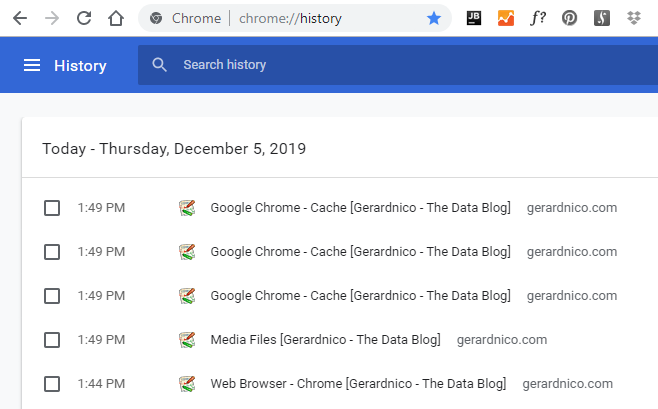This screenshot has width=658, height=409.
Task: Tick the Media Files entry checkbox
Action: tap(52, 340)
